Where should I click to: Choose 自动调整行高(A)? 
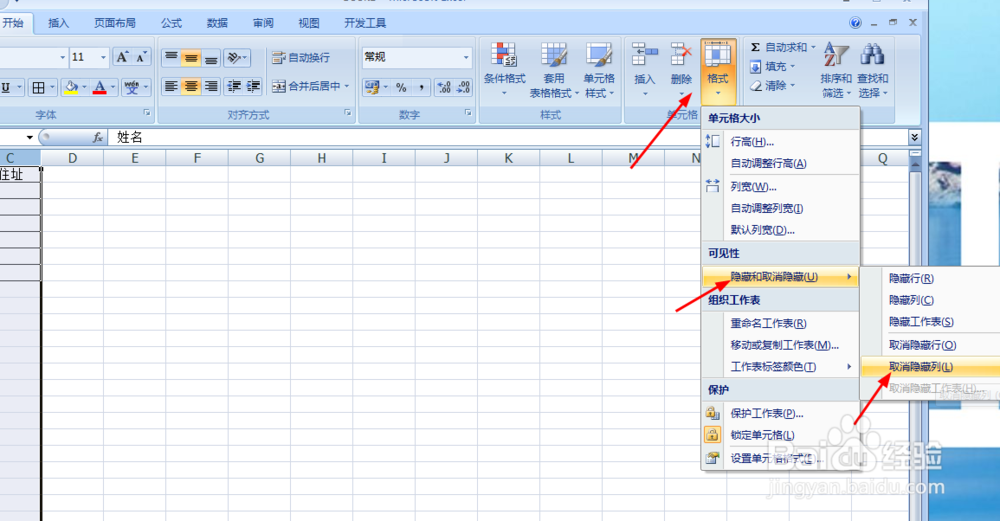tap(781, 163)
